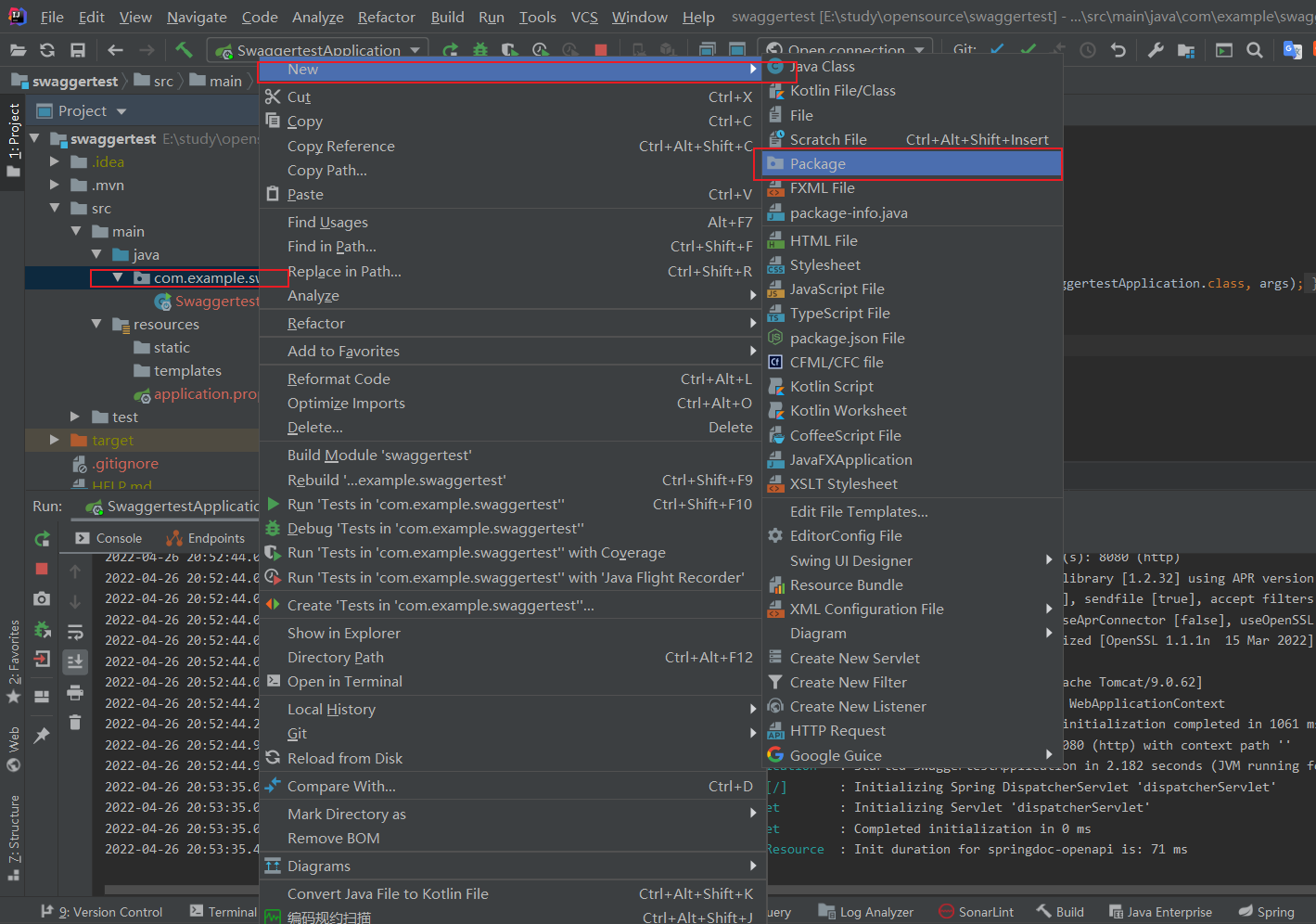Select XSLT Stylesheet in New submenu

tap(911, 483)
